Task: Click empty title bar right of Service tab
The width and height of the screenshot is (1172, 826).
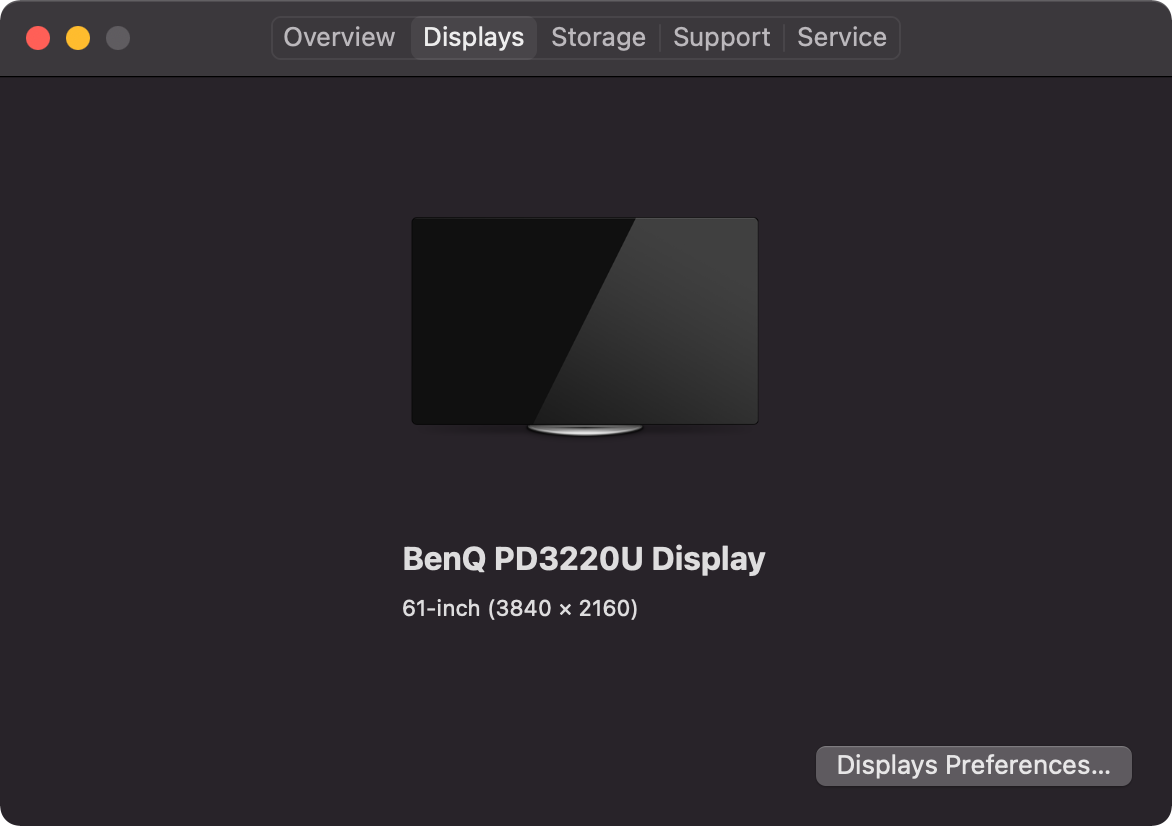Action: [1030, 38]
